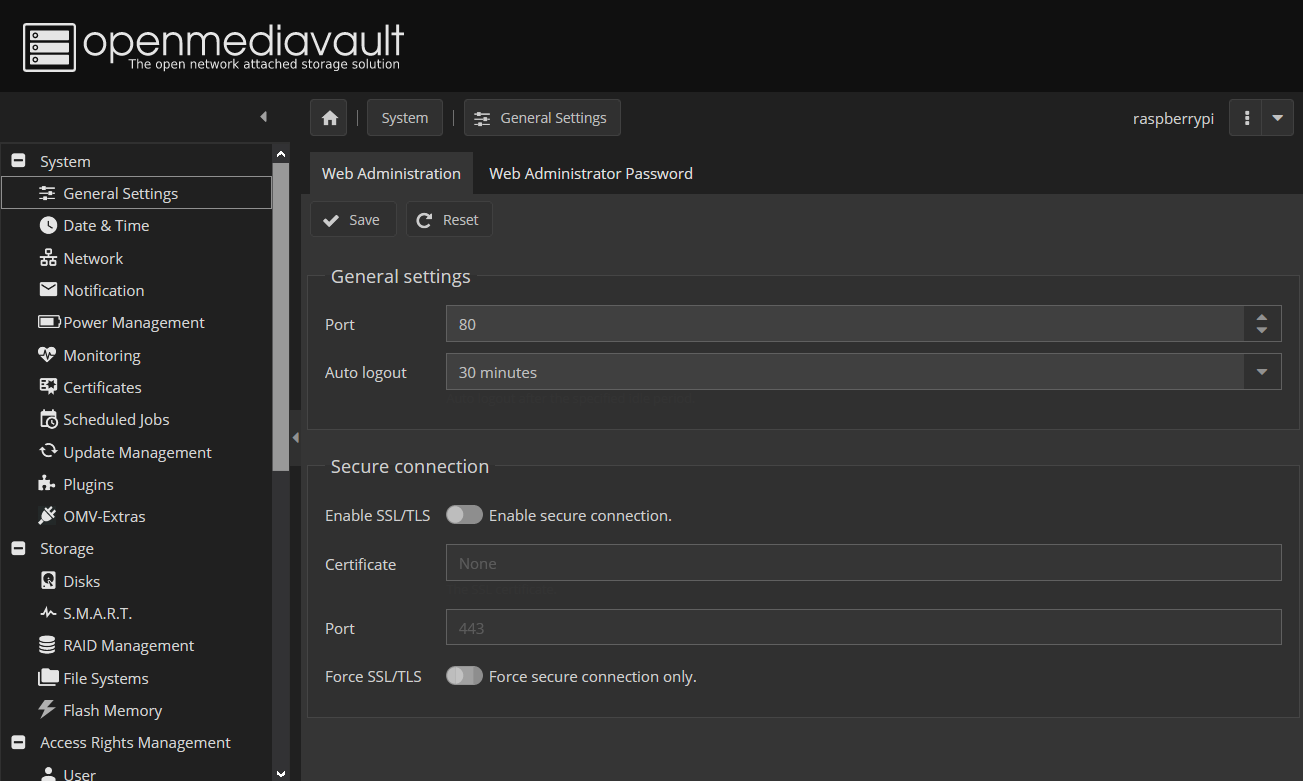Open Power Management page
Viewport: 1303px width, 781px height.
click(x=136, y=322)
